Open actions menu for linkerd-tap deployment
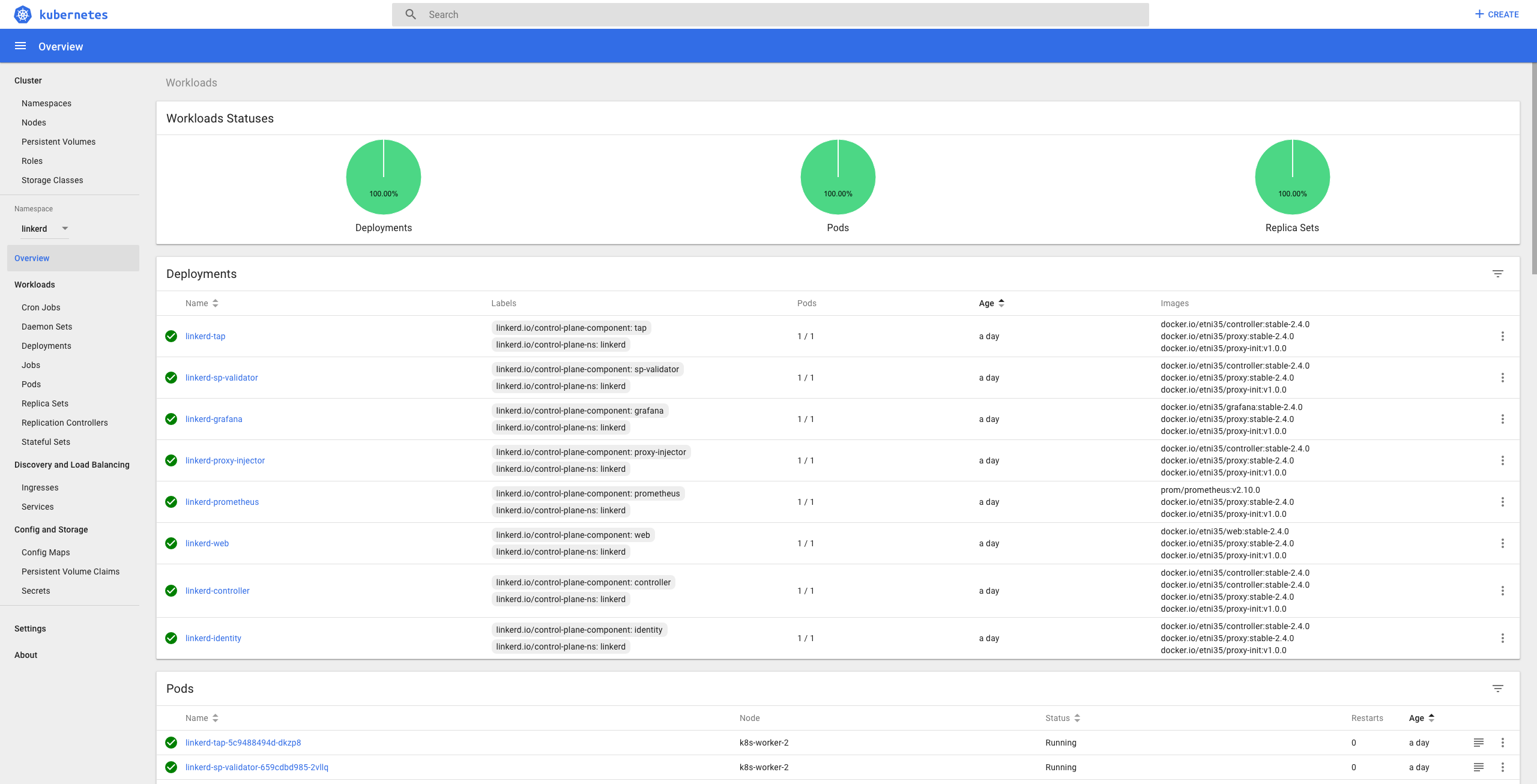This screenshot has height=784, width=1537. [x=1503, y=336]
